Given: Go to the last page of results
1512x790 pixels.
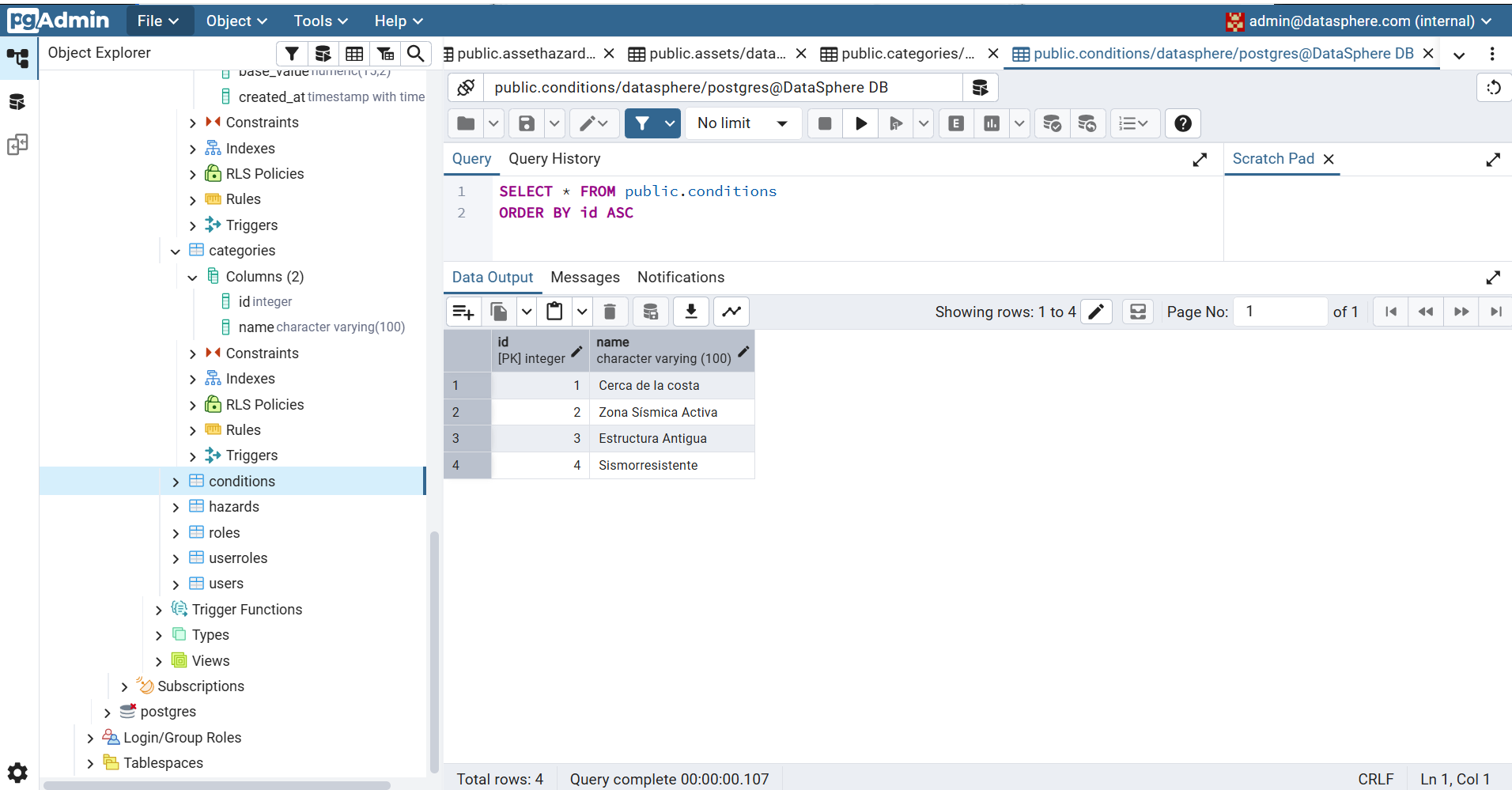Looking at the screenshot, I should click(x=1496, y=312).
